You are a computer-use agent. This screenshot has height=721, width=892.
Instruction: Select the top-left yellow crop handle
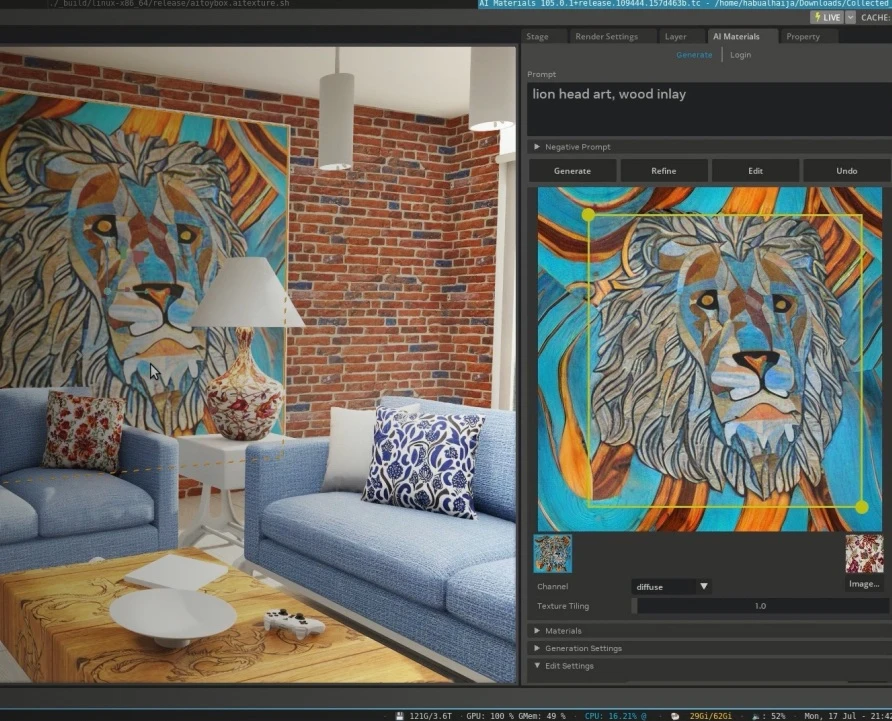pos(588,215)
